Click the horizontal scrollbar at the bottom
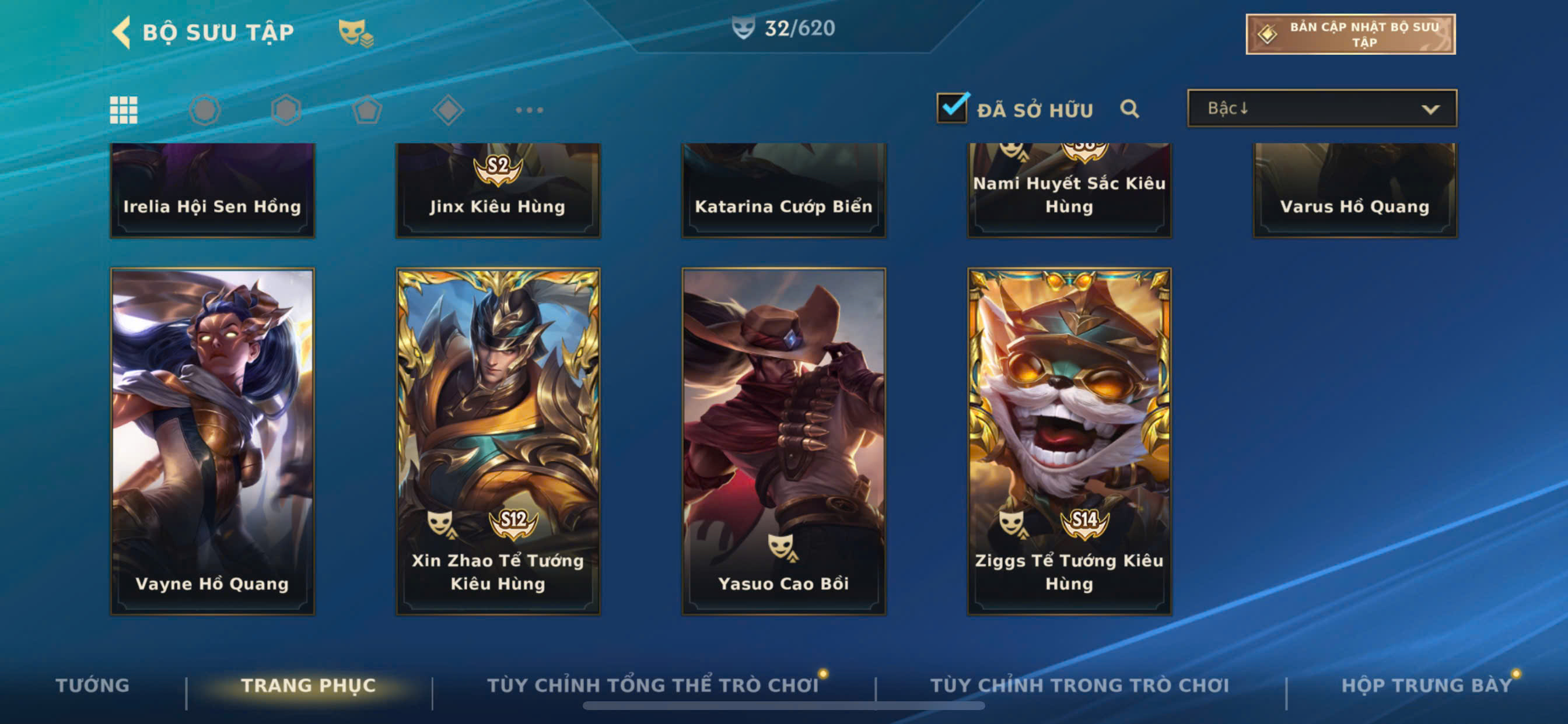Viewport: 1568px width, 724px height. coord(783,706)
